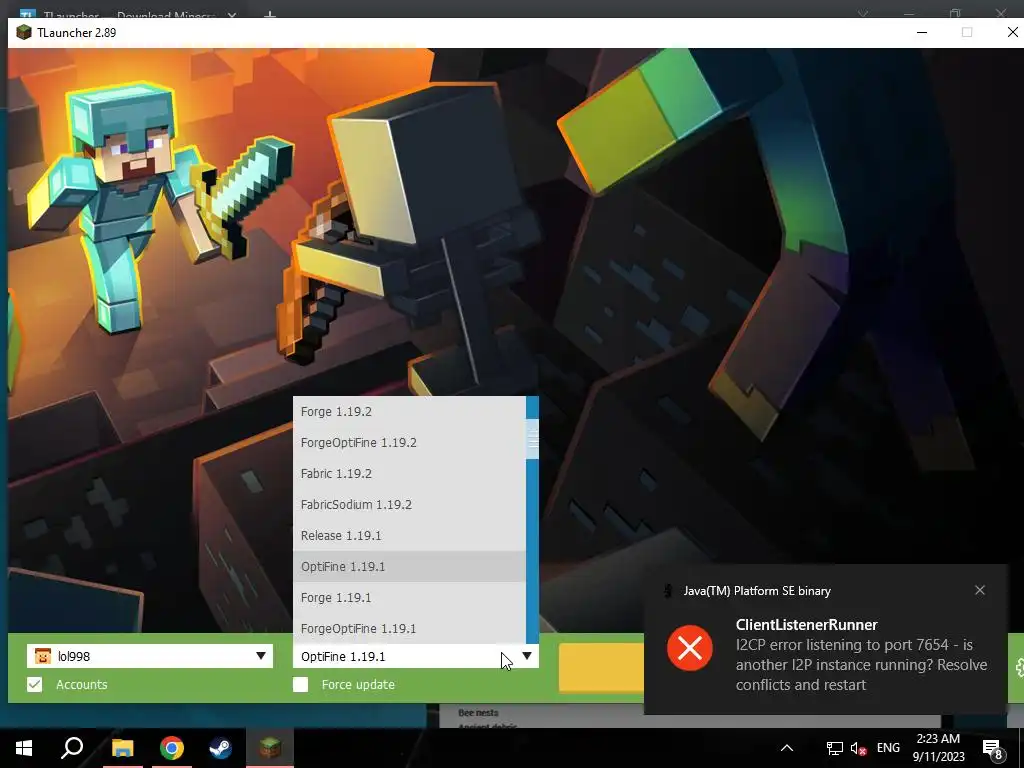Pick Release 1.19.1 from the list
Screen dimensions: 1024x768
tap(409, 536)
